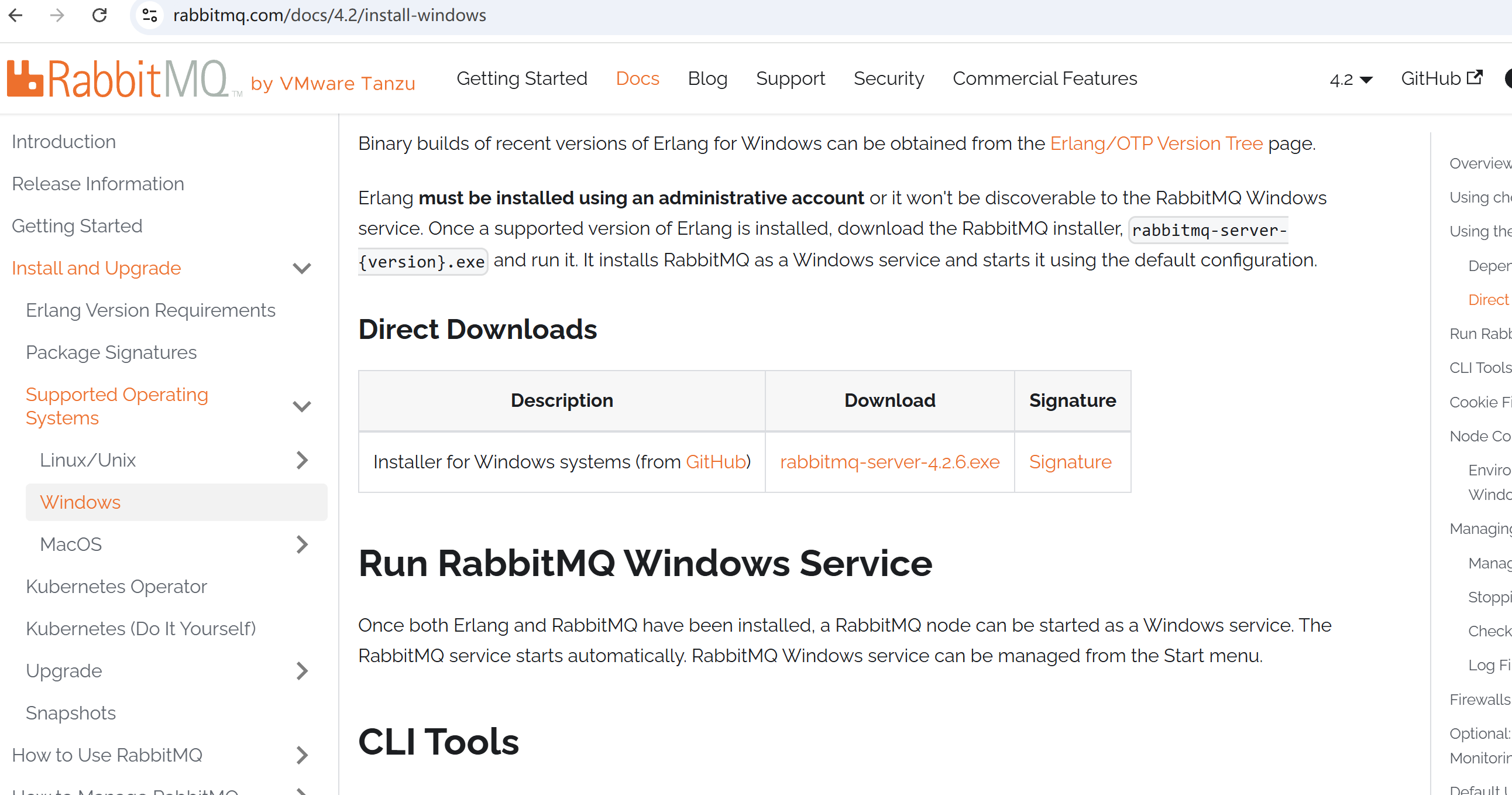This screenshot has width=1512, height=795.
Task: Expand the Linux/Unix submenu arrow
Action: (302, 460)
